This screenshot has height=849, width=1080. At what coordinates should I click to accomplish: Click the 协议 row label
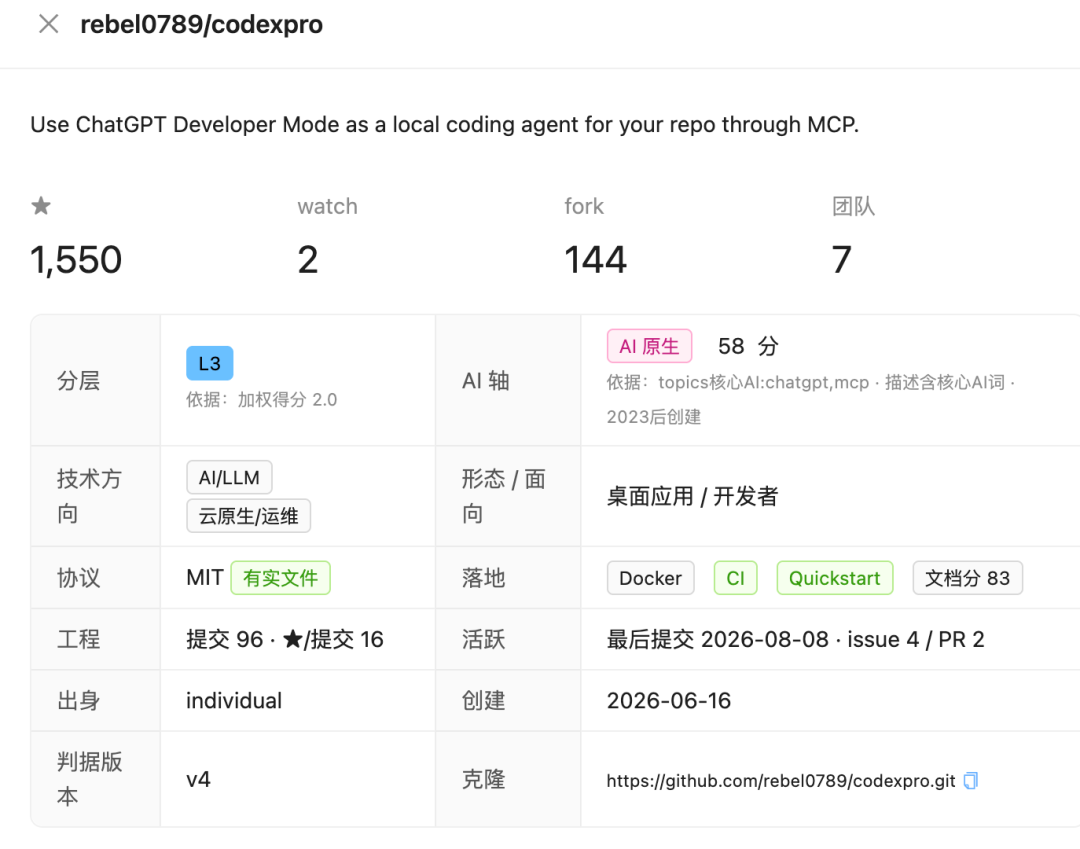[x=79, y=578]
